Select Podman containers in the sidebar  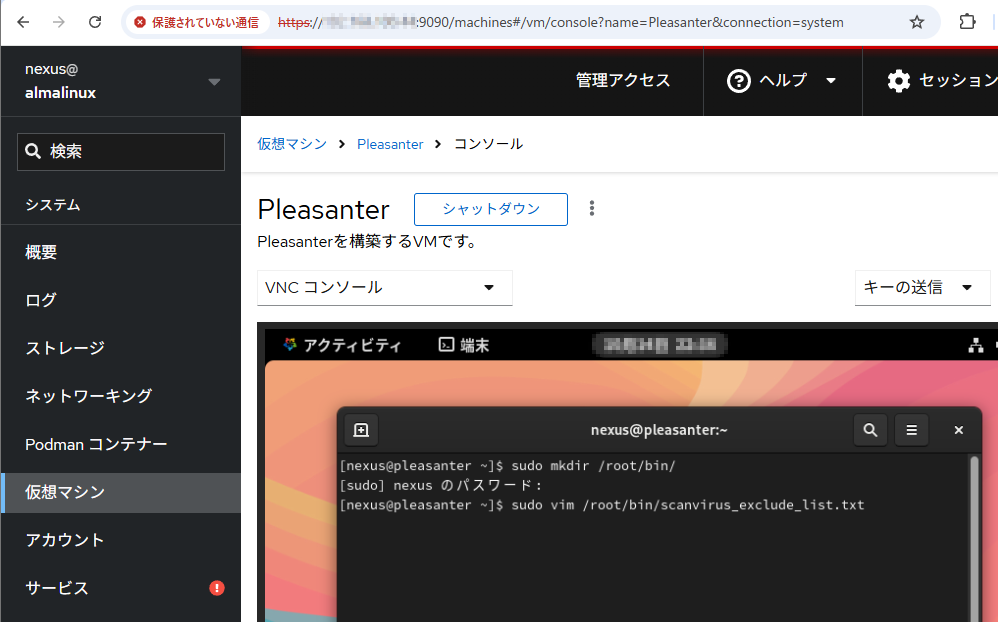click(96, 444)
